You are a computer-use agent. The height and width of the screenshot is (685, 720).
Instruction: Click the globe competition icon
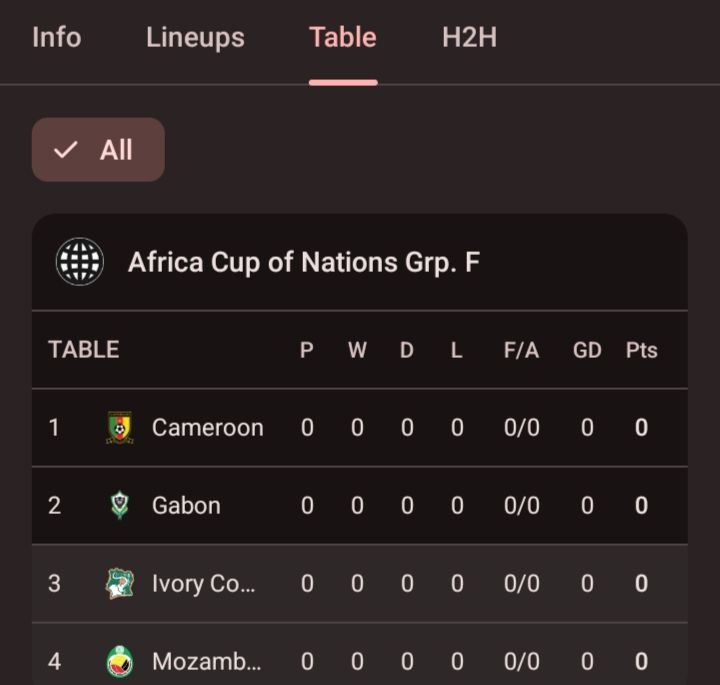click(80, 263)
